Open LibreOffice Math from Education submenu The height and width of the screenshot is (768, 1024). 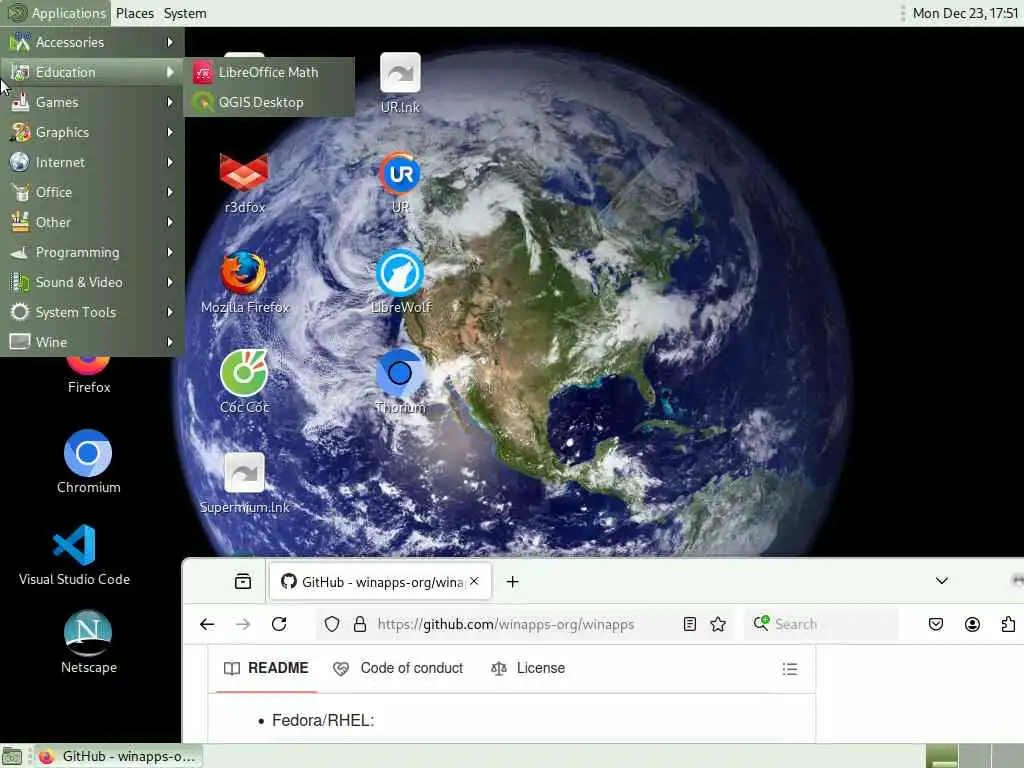pos(269,72)
